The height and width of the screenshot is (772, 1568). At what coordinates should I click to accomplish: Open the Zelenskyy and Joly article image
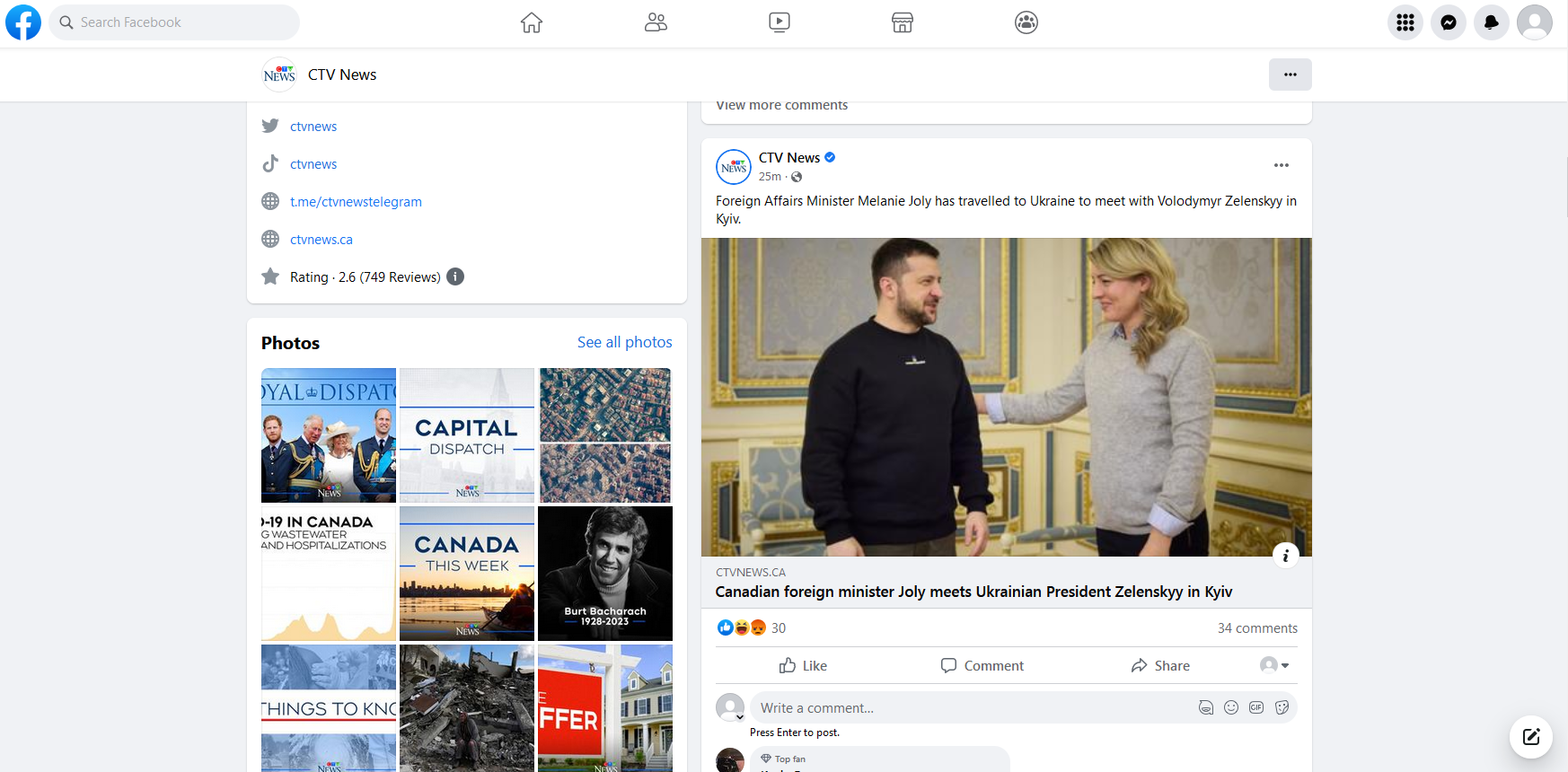click(1007, 397)
